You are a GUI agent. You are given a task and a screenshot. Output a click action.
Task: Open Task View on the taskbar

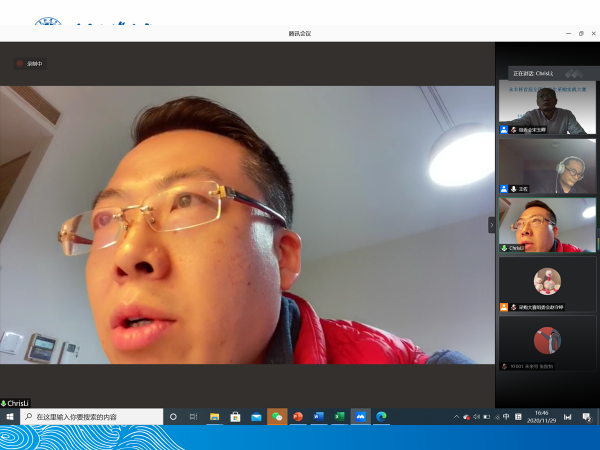(x=193, y=416)
